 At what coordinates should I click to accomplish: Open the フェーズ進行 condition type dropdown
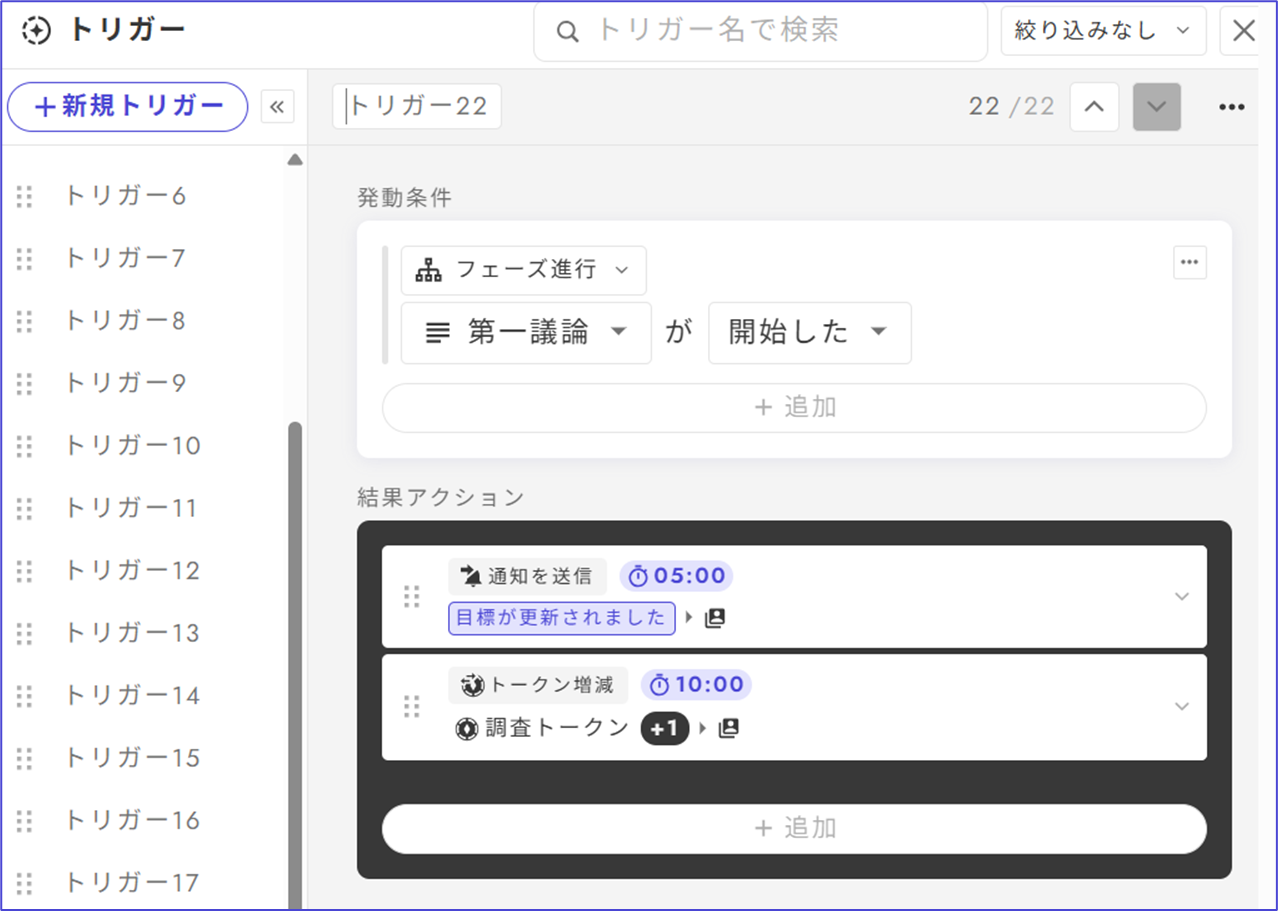pos(523,270)
